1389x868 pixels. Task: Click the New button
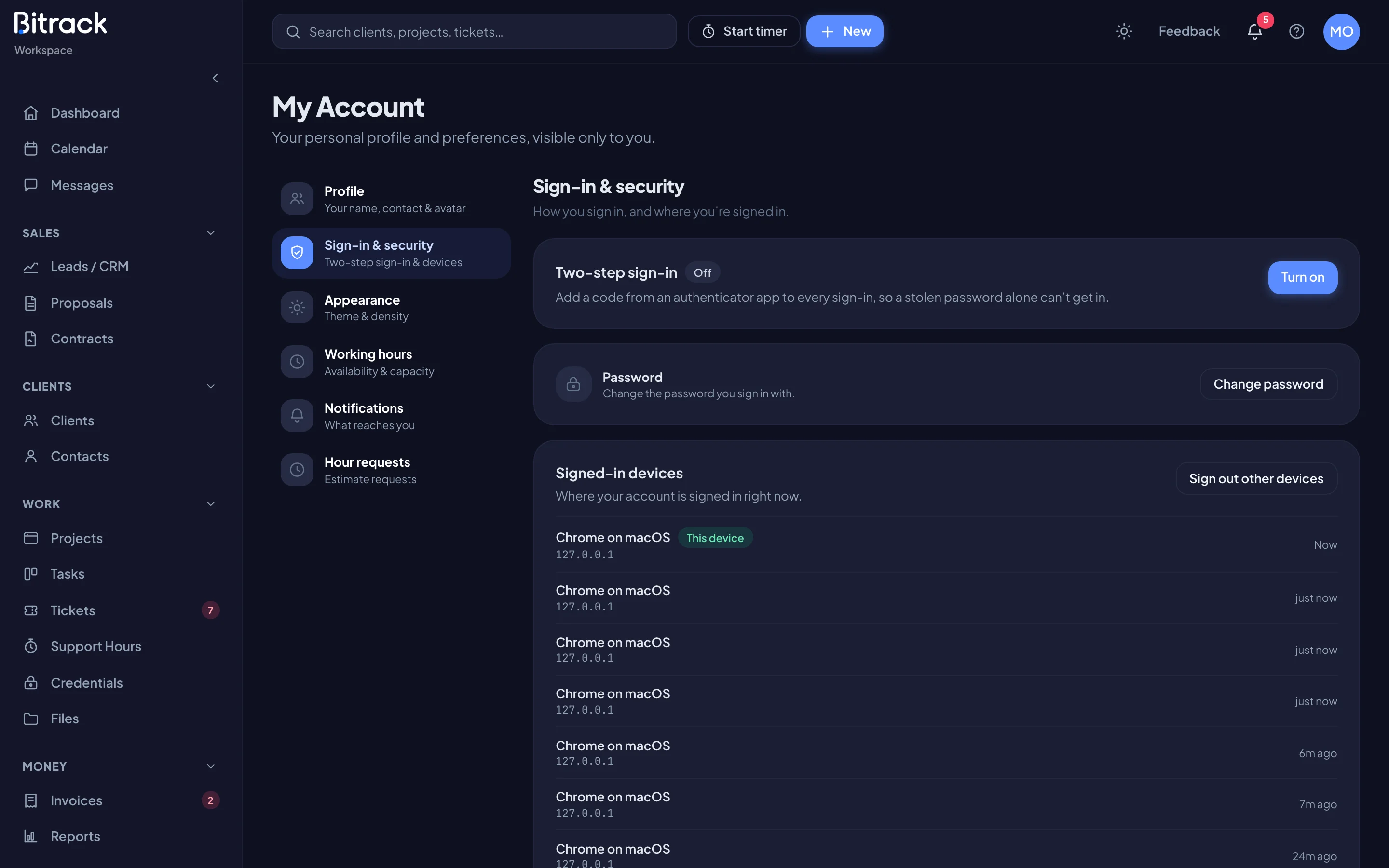coord(844,31)
